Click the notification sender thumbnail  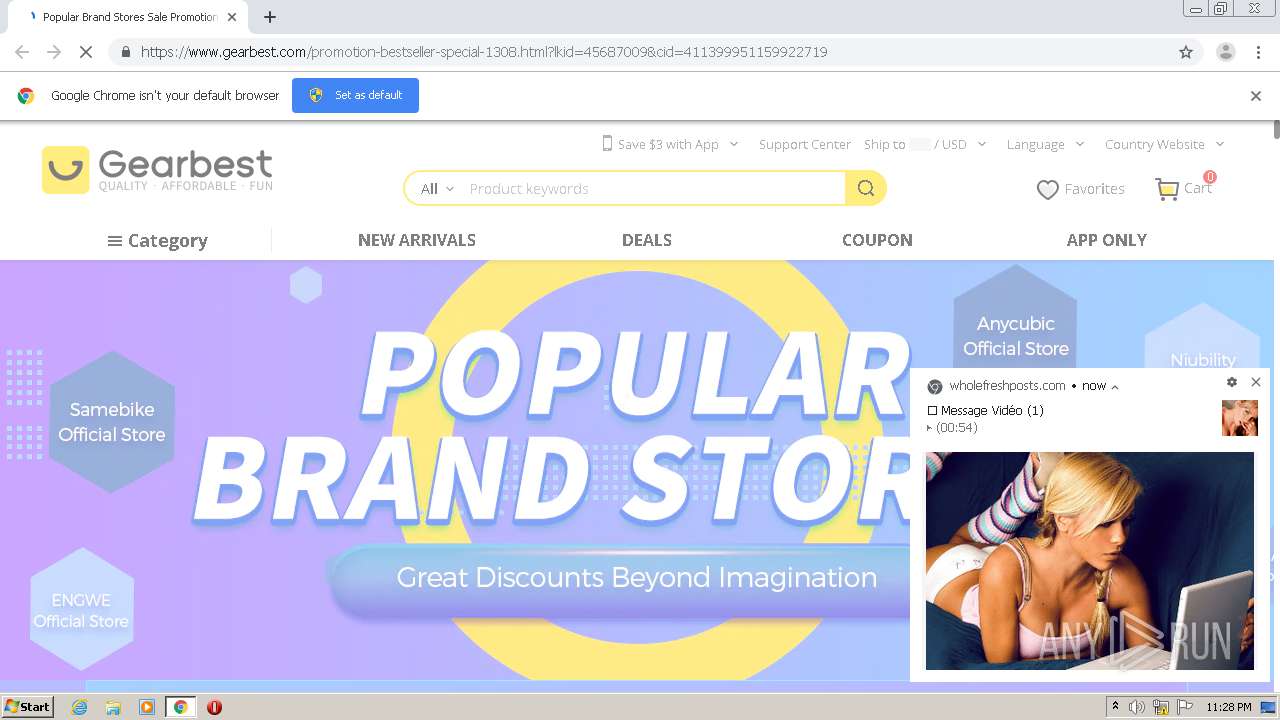click(x=1240, y=418)
